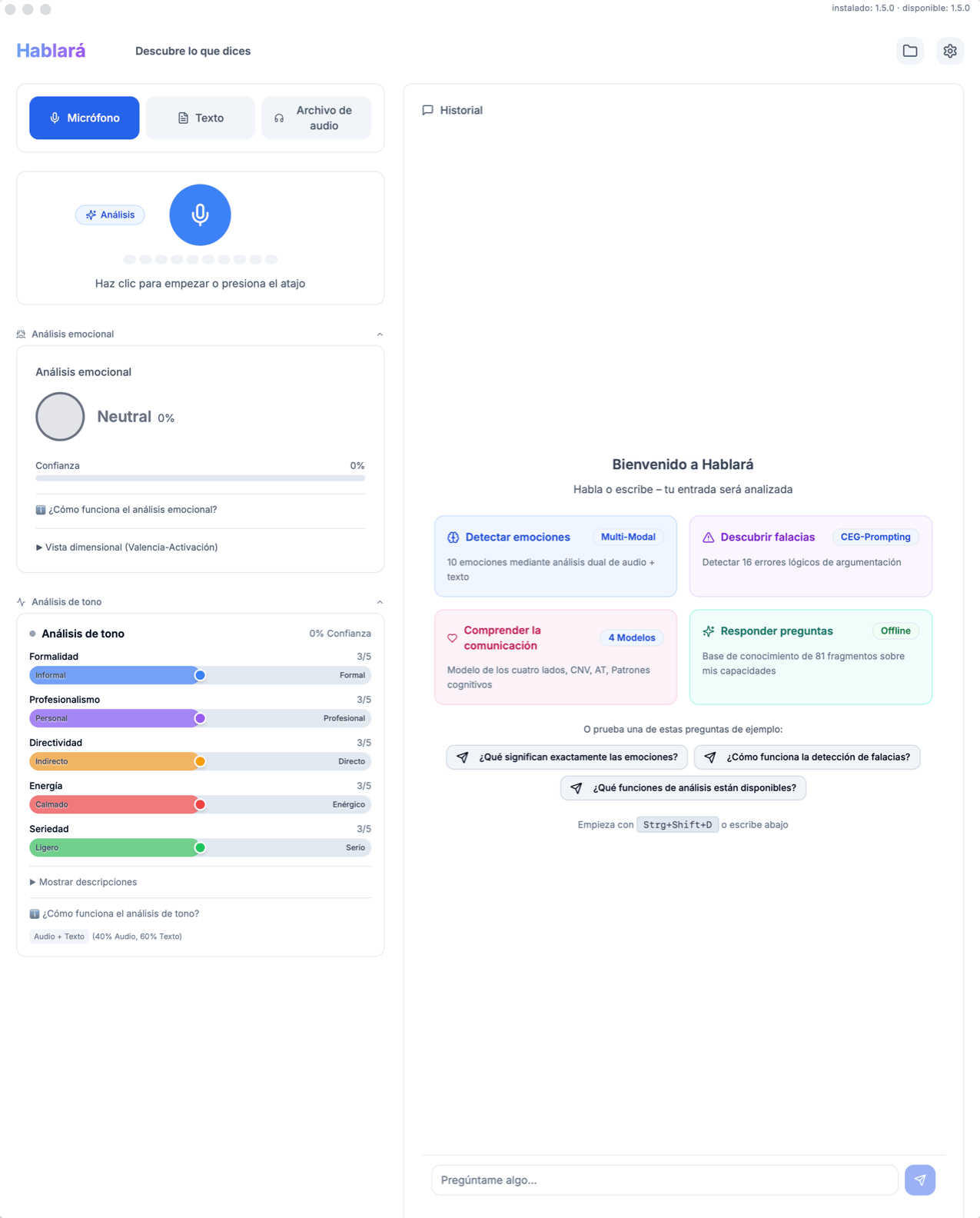The height and width of the screenshot is (1218, 980).
Task: Click the heart icon on Comprender la comunicación
Action: [453, 638]
